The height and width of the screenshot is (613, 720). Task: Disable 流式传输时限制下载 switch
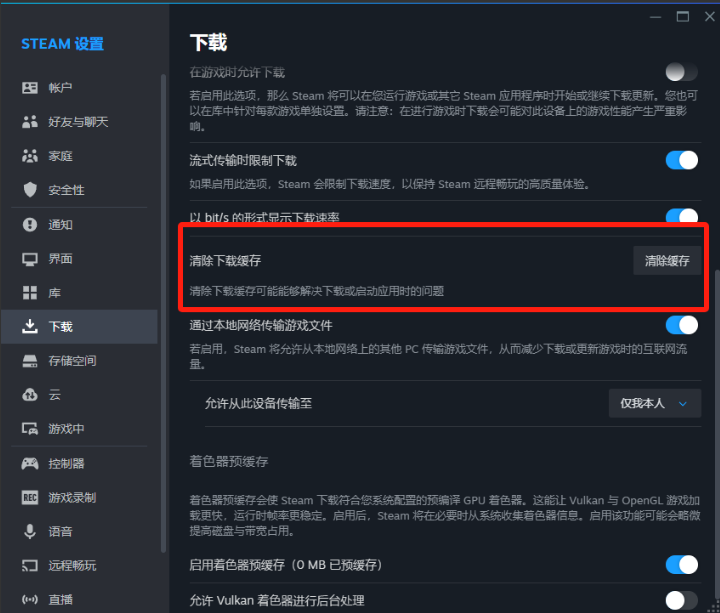[x=682, y=160]
